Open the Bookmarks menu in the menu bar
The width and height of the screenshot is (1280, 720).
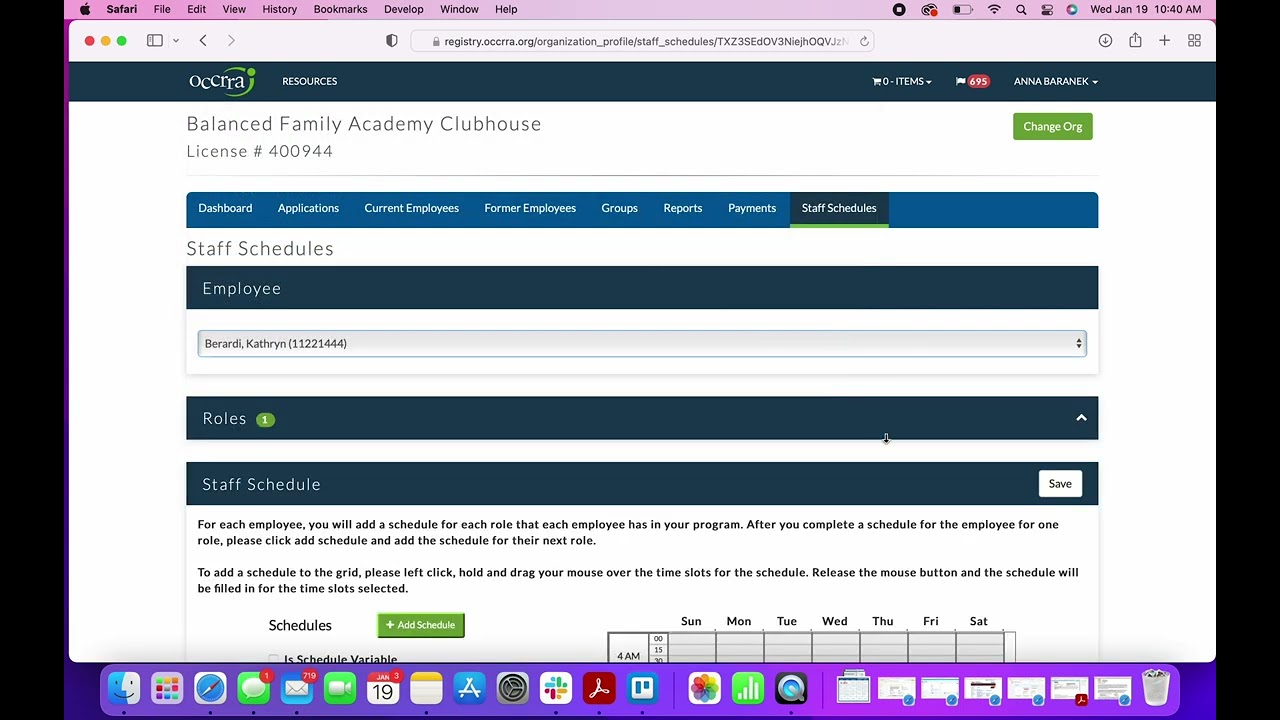340,9
